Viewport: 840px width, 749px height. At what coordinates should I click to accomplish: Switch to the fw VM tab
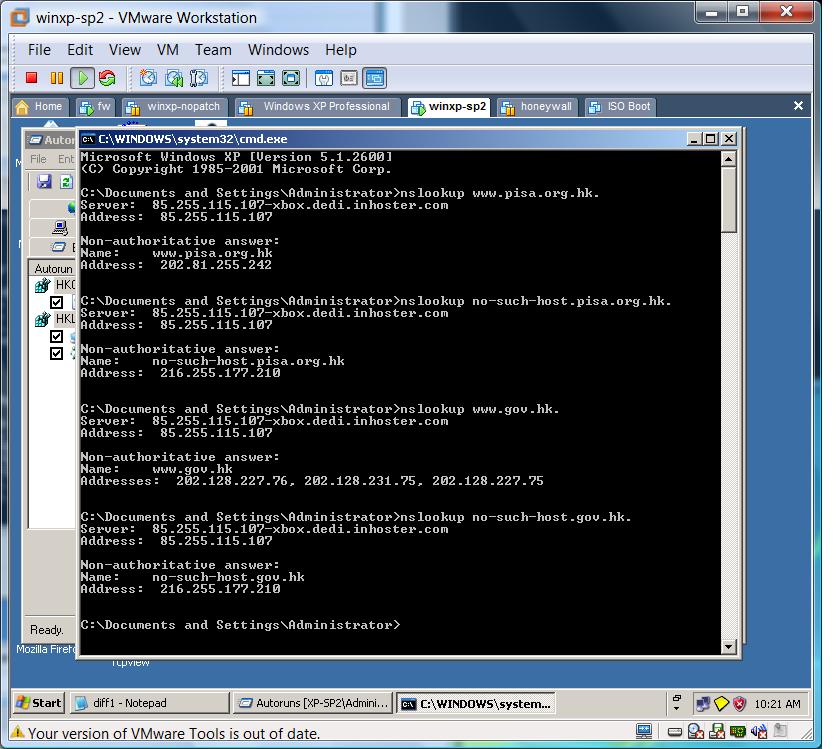[95, 107]
